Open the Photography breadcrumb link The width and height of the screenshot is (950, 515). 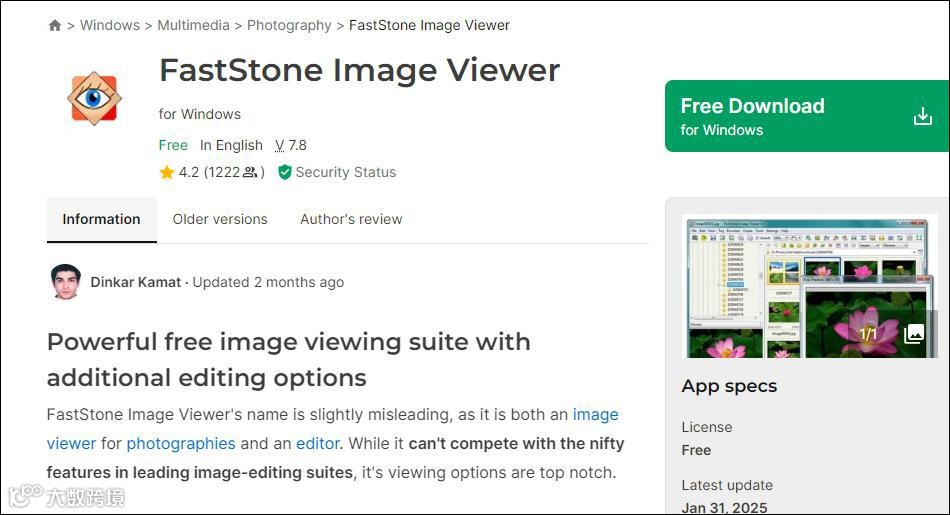pos(289,25)
